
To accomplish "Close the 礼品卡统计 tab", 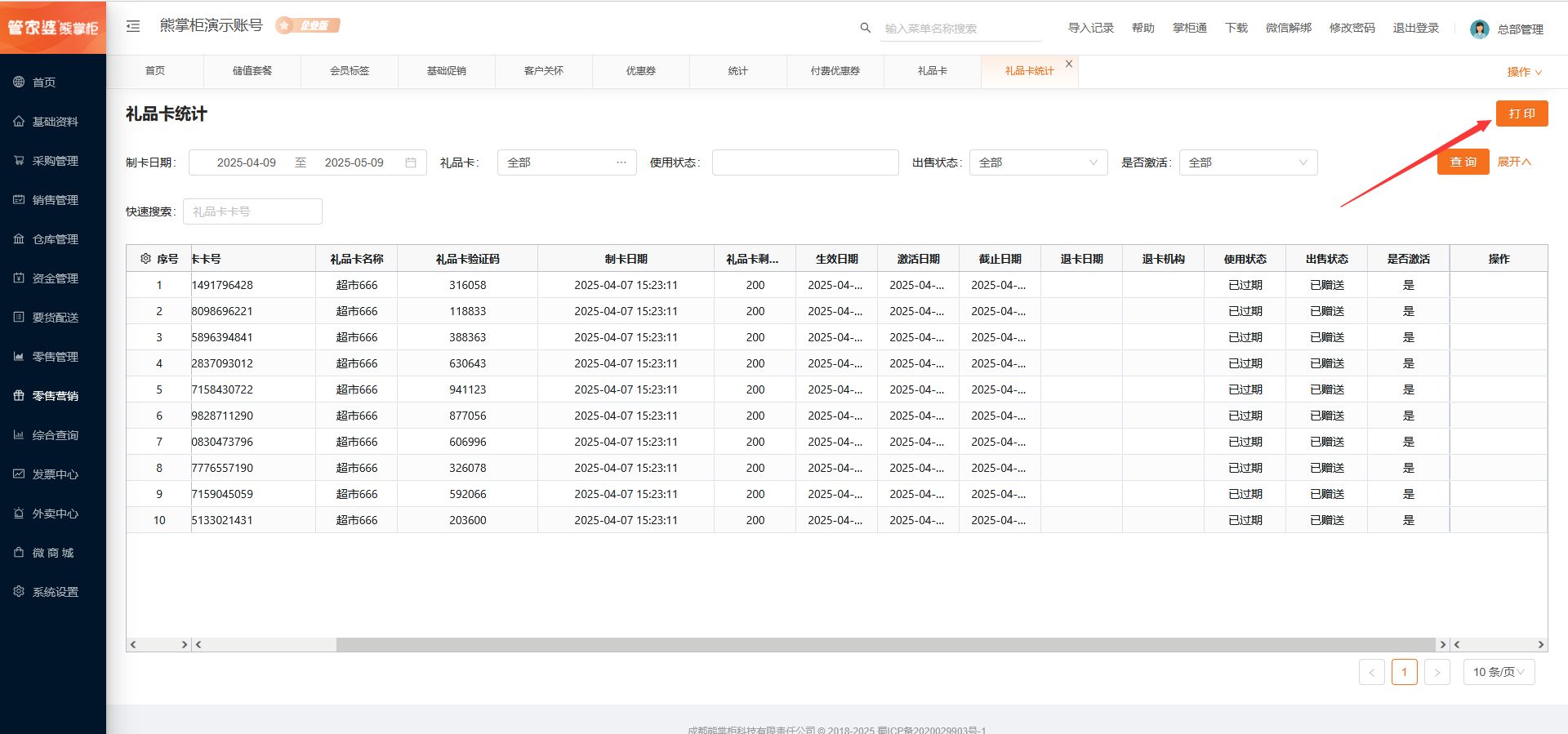I will [1069, 64].
